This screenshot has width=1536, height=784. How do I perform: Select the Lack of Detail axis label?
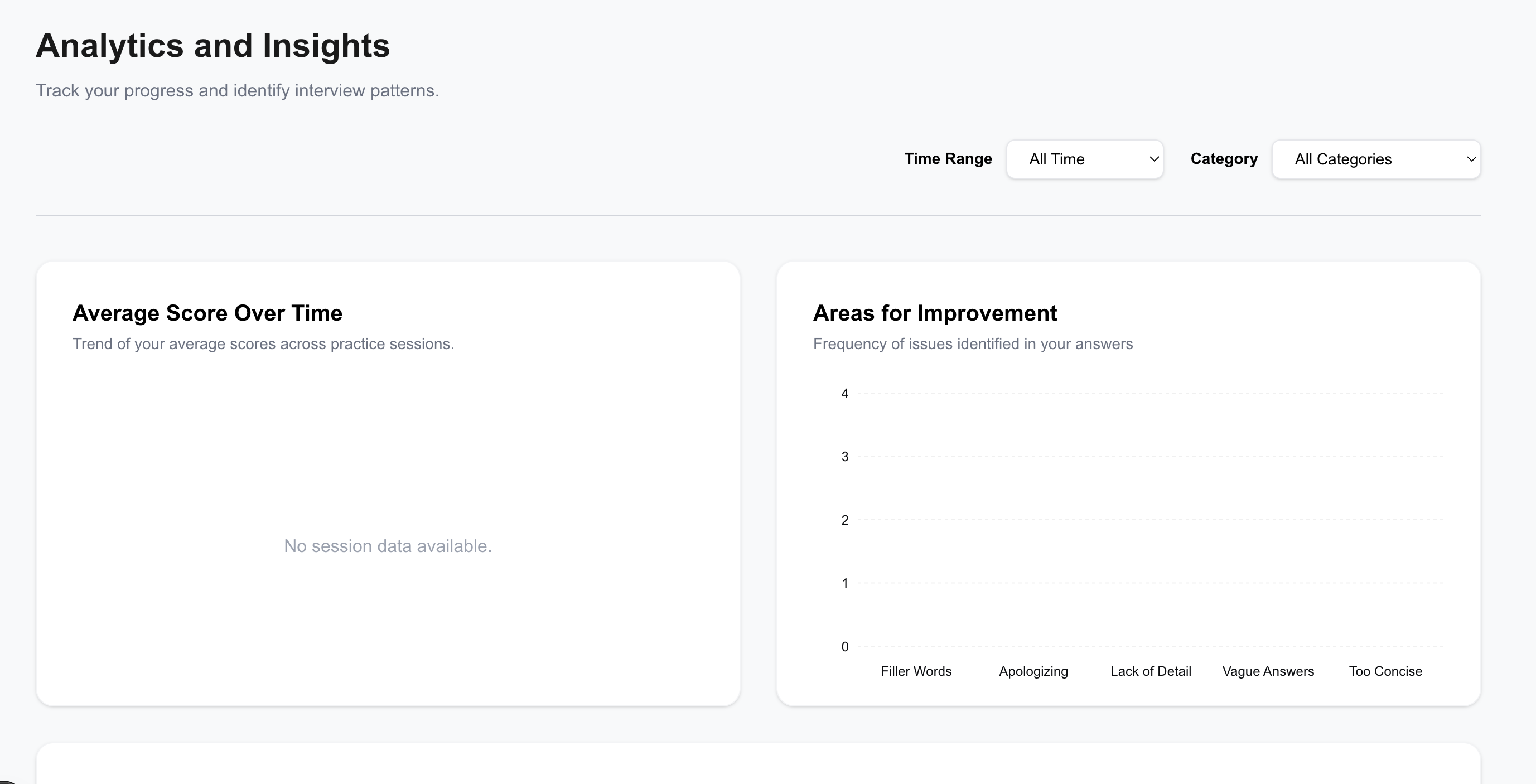(x=1150, y=671)
